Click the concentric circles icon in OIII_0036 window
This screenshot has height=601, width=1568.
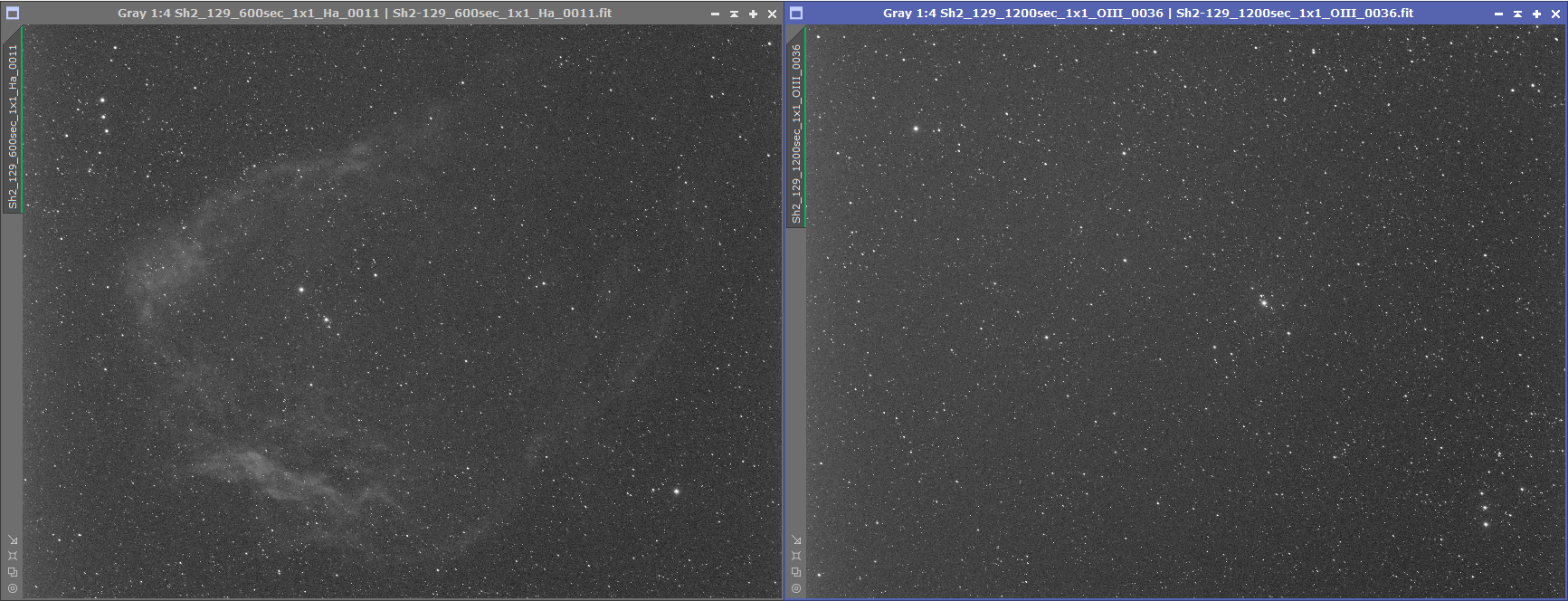click(796, 588)
